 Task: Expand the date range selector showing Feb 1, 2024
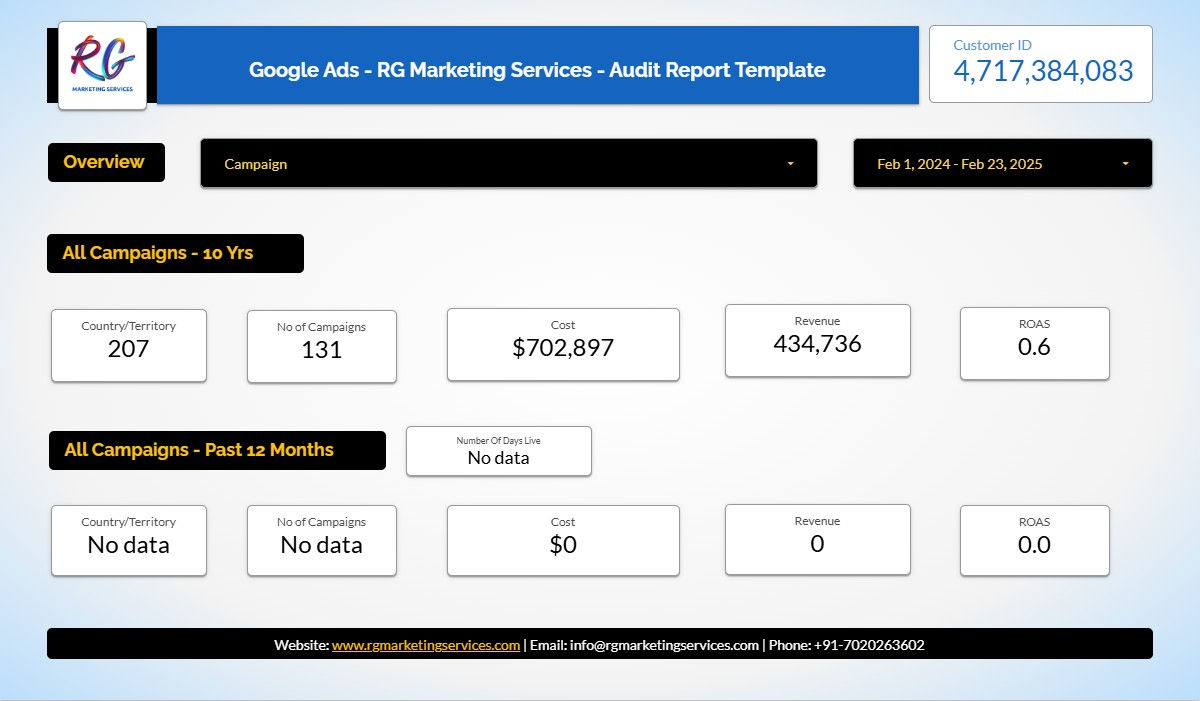1000,163
